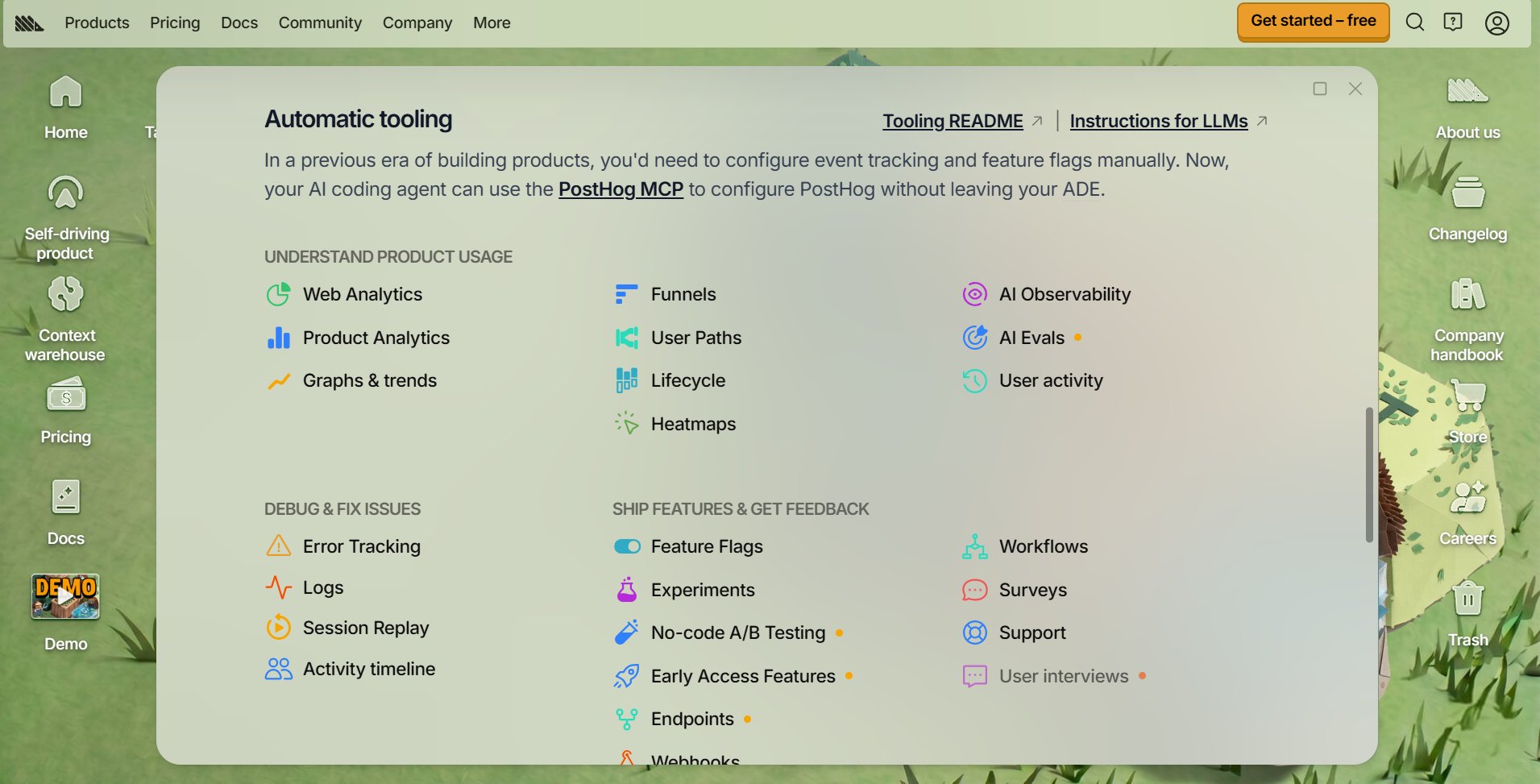1540x784 pixels.
Task: Open the Company menu
Action: click(x=417, y=23)
